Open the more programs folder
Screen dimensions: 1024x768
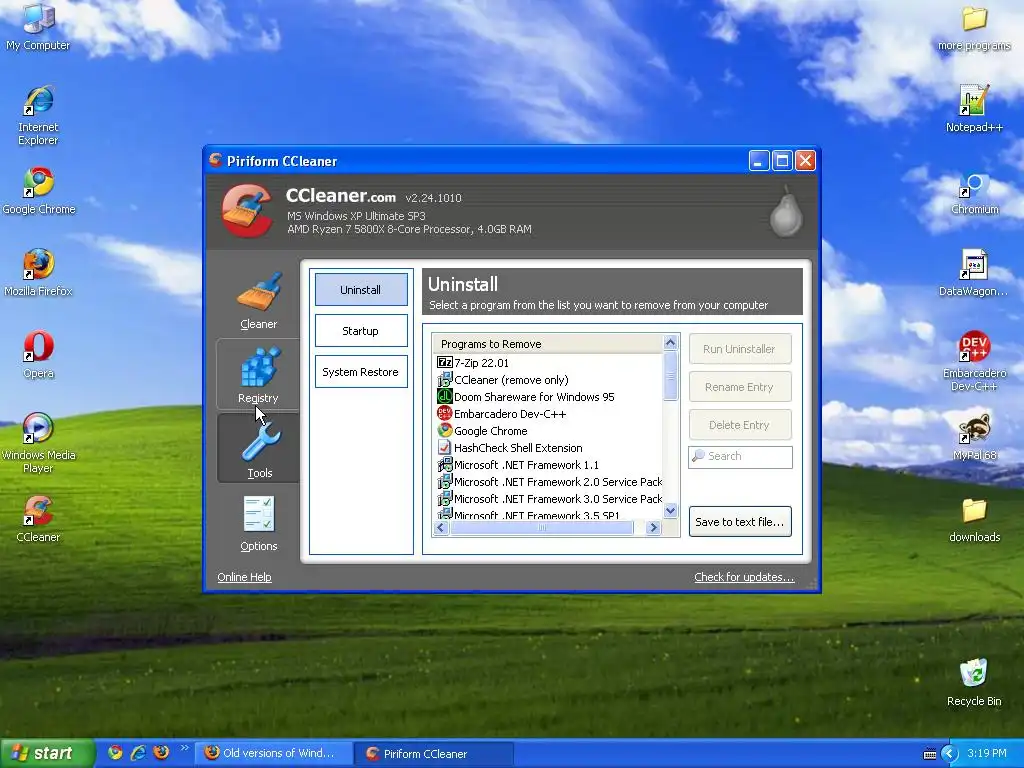coord(974,27)
